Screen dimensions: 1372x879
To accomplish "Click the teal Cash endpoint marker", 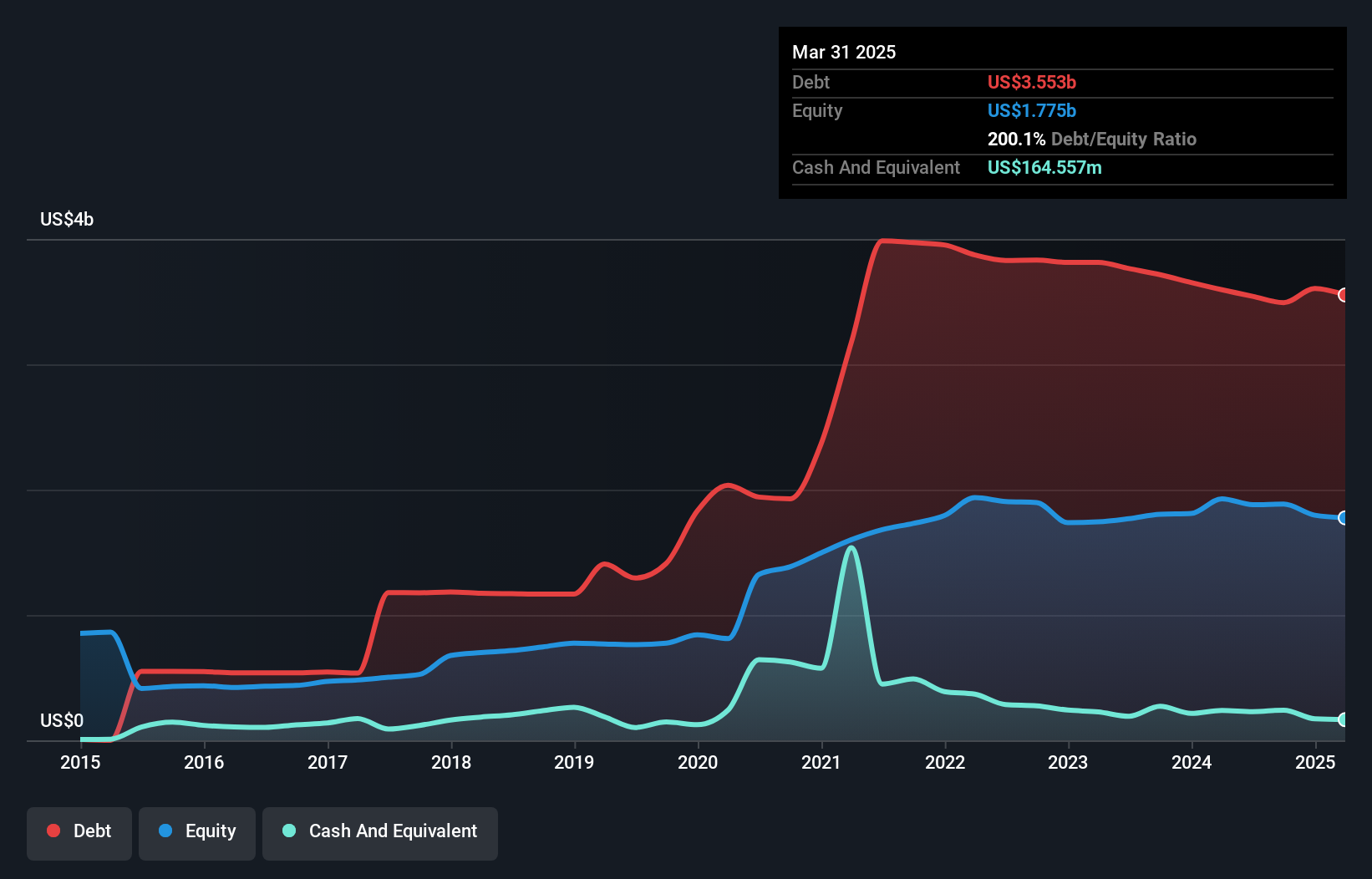I will click(x=1344, y=719).
